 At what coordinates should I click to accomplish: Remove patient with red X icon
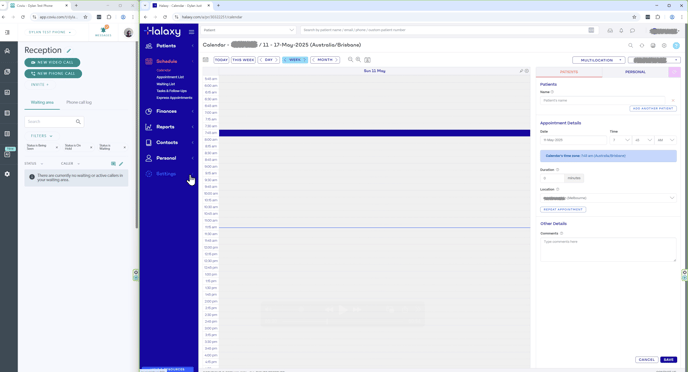(x=673, y=100)
